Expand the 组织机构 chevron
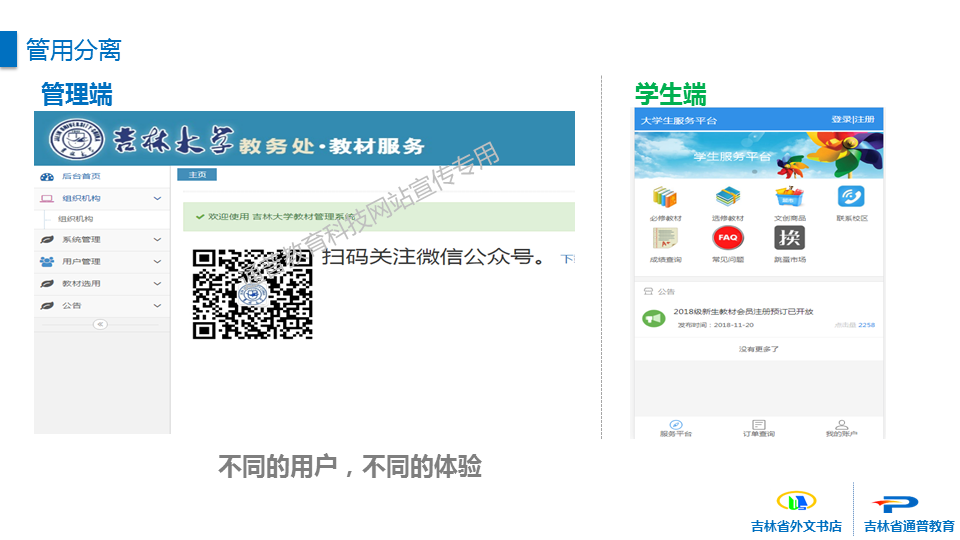960x540 pixels. point(157,198)
